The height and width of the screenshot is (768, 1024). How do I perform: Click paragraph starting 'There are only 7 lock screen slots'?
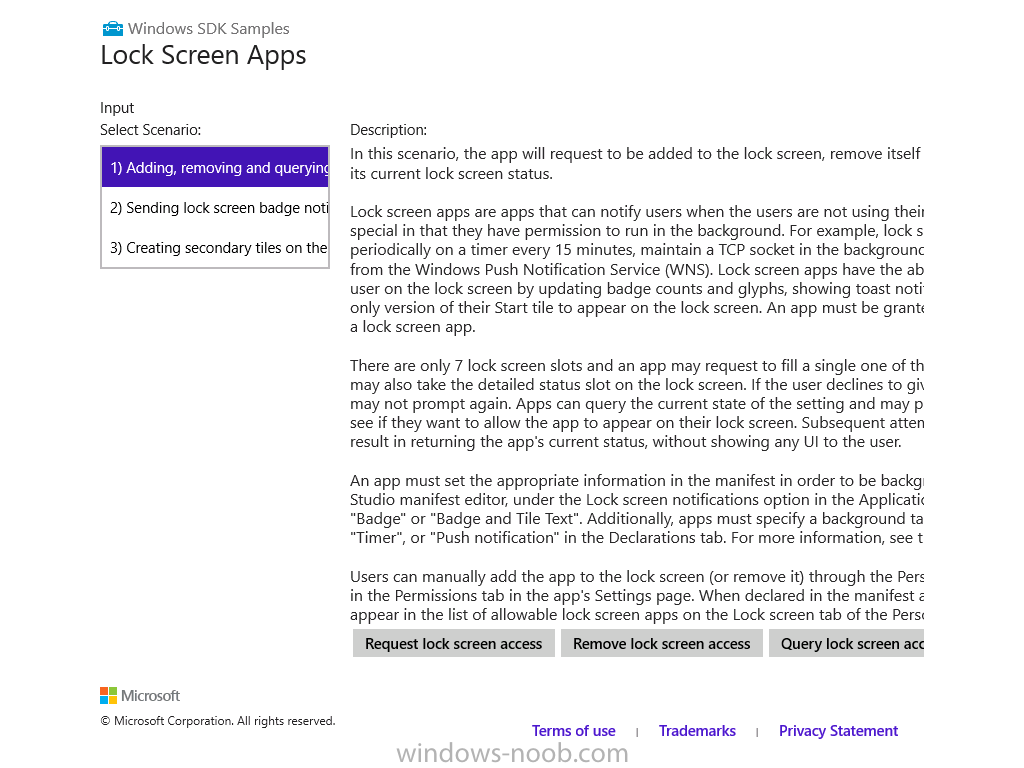tap(637, 404)
